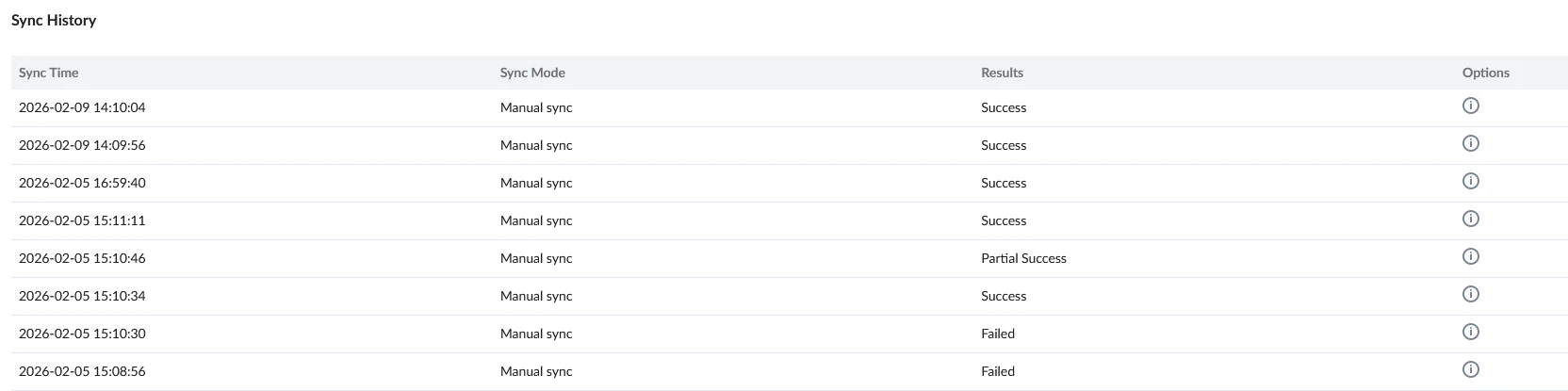
Task: Open info for the 14:10:04 sync
Action: click(x=1470, y=106)
